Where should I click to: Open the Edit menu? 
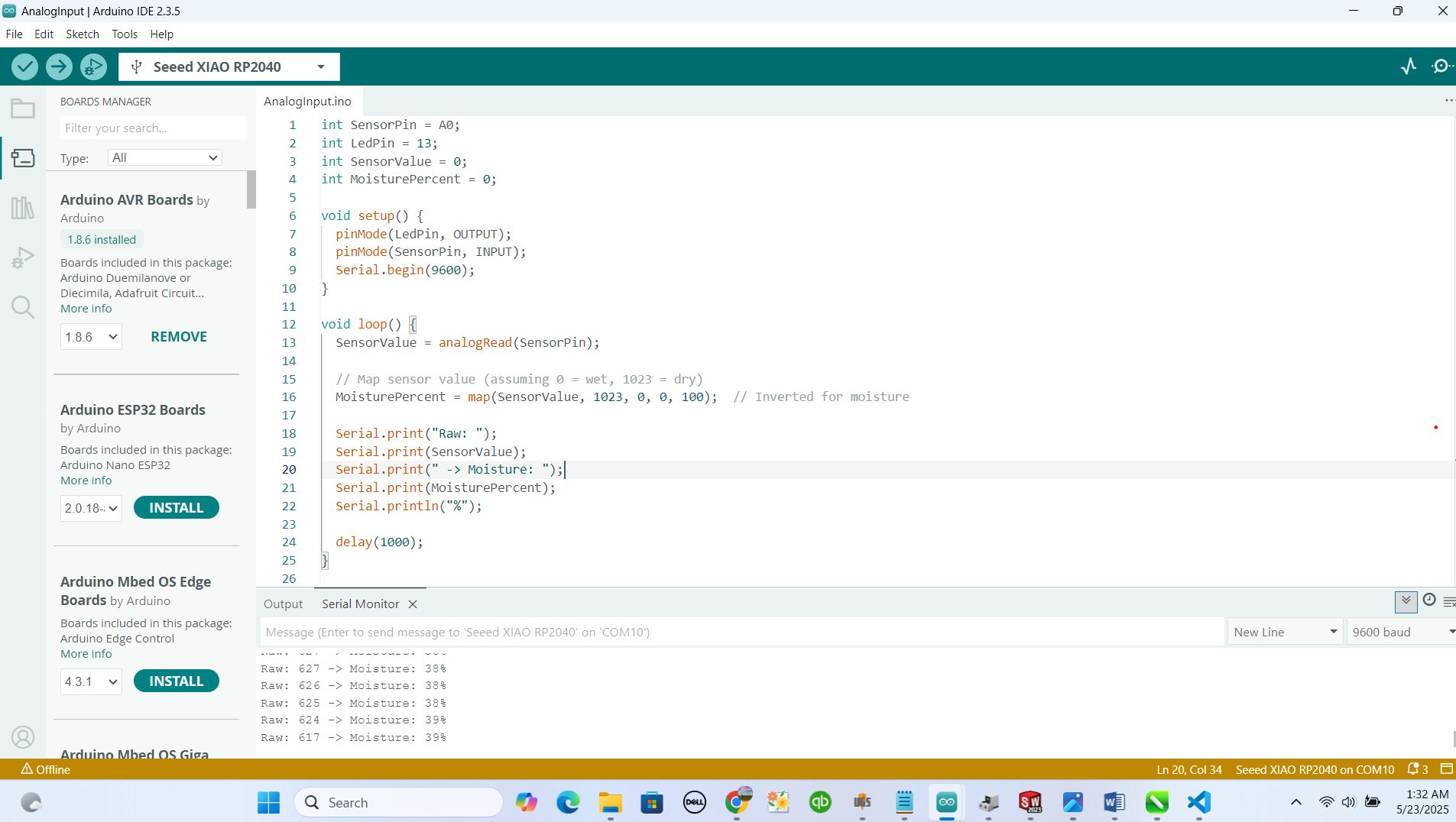click(x=44, y=34)
